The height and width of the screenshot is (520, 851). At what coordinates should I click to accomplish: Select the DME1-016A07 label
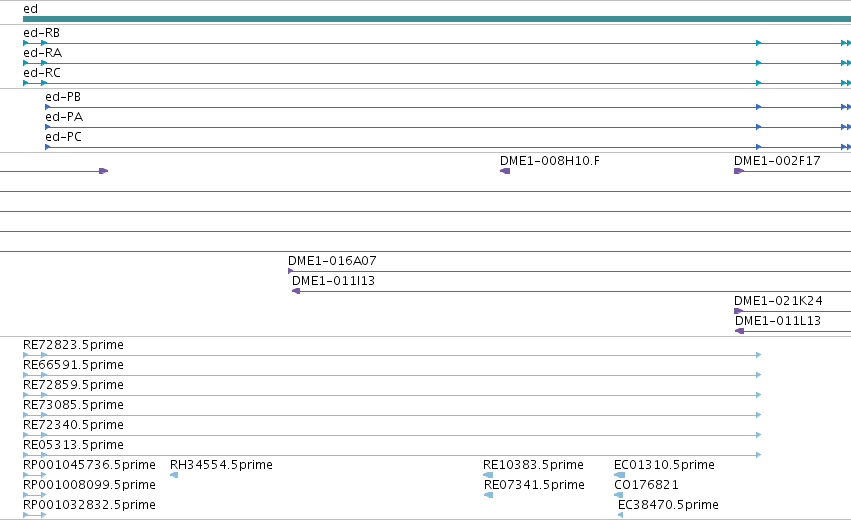(332, 261)
